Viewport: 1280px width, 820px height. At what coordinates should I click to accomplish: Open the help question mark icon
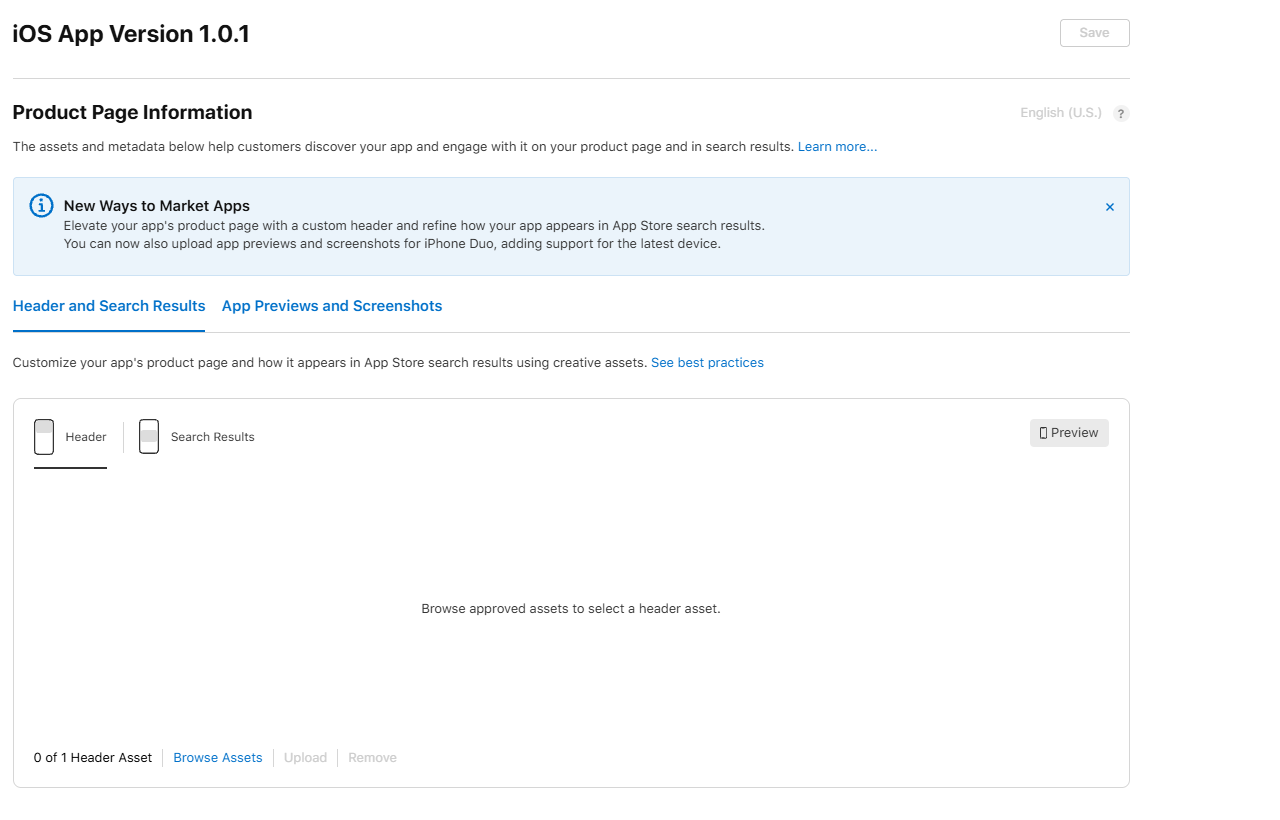(1121, 113)
